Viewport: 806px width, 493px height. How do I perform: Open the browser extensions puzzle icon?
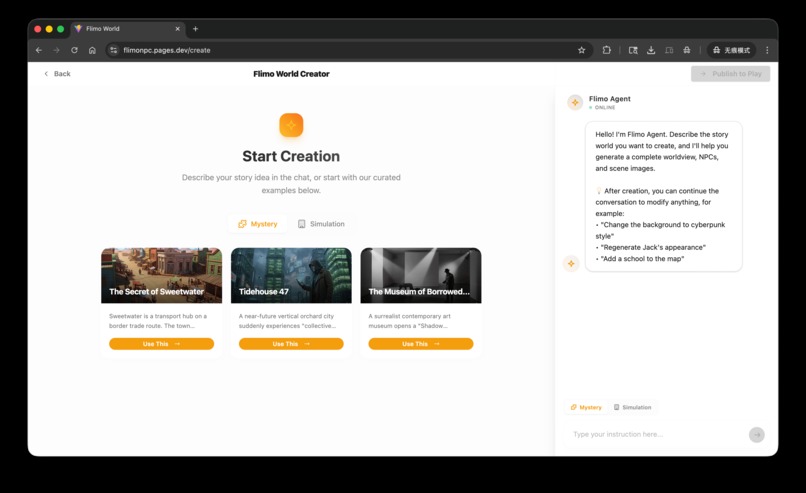(607, 50)
